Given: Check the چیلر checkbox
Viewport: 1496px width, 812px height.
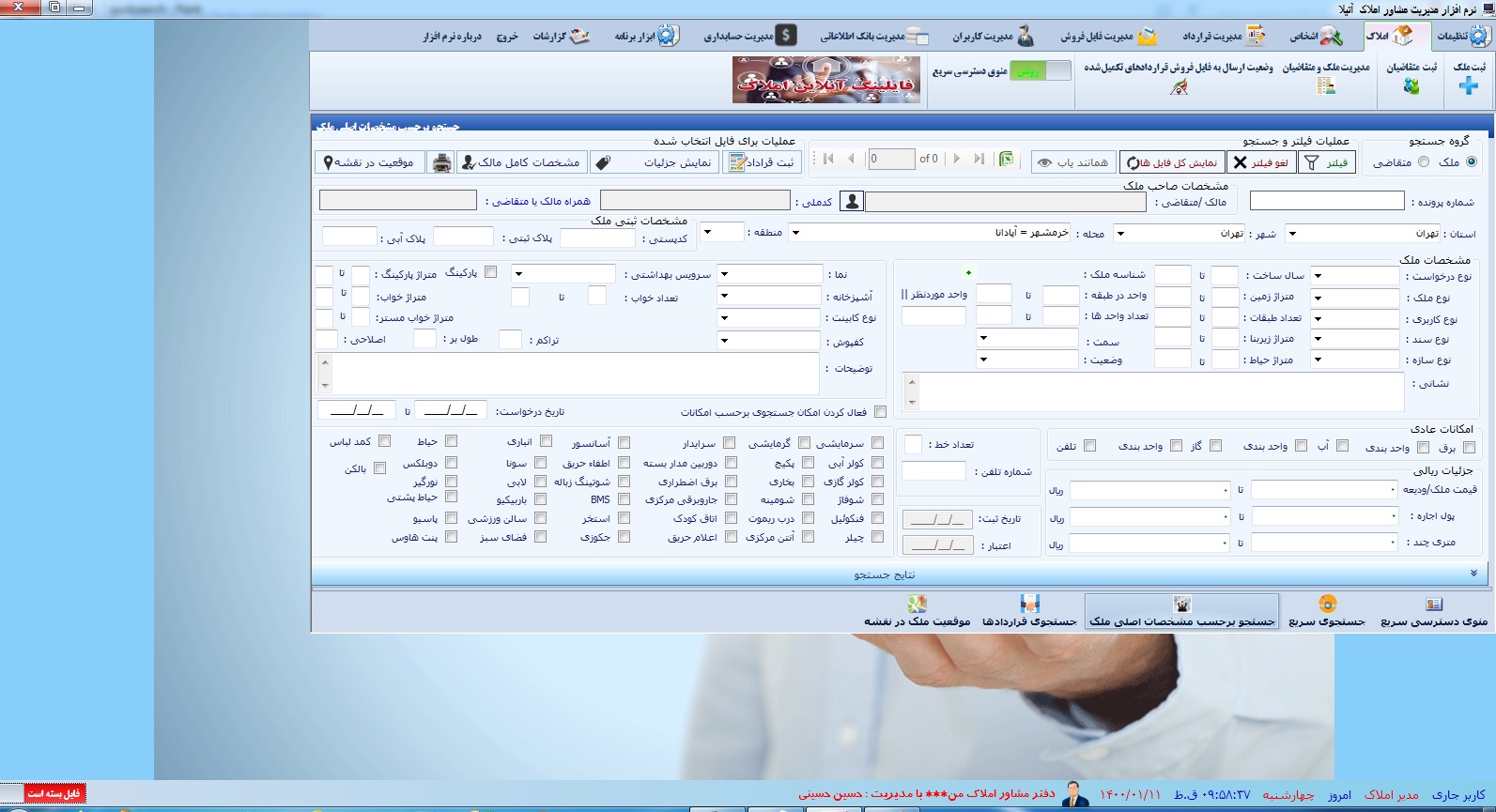Looking at the screenshot, I should pyautogui.click(x=877, y=537).
